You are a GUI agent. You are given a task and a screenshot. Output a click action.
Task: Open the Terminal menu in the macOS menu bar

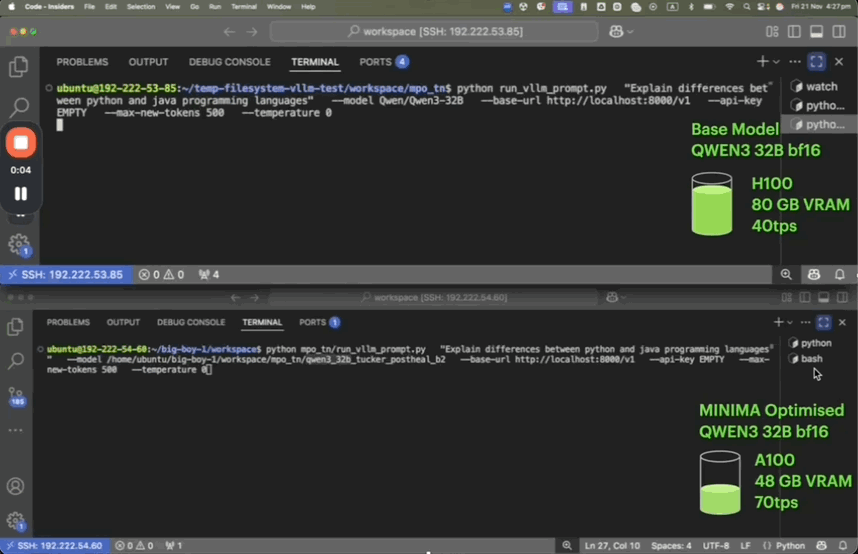(x=244, y=7)
